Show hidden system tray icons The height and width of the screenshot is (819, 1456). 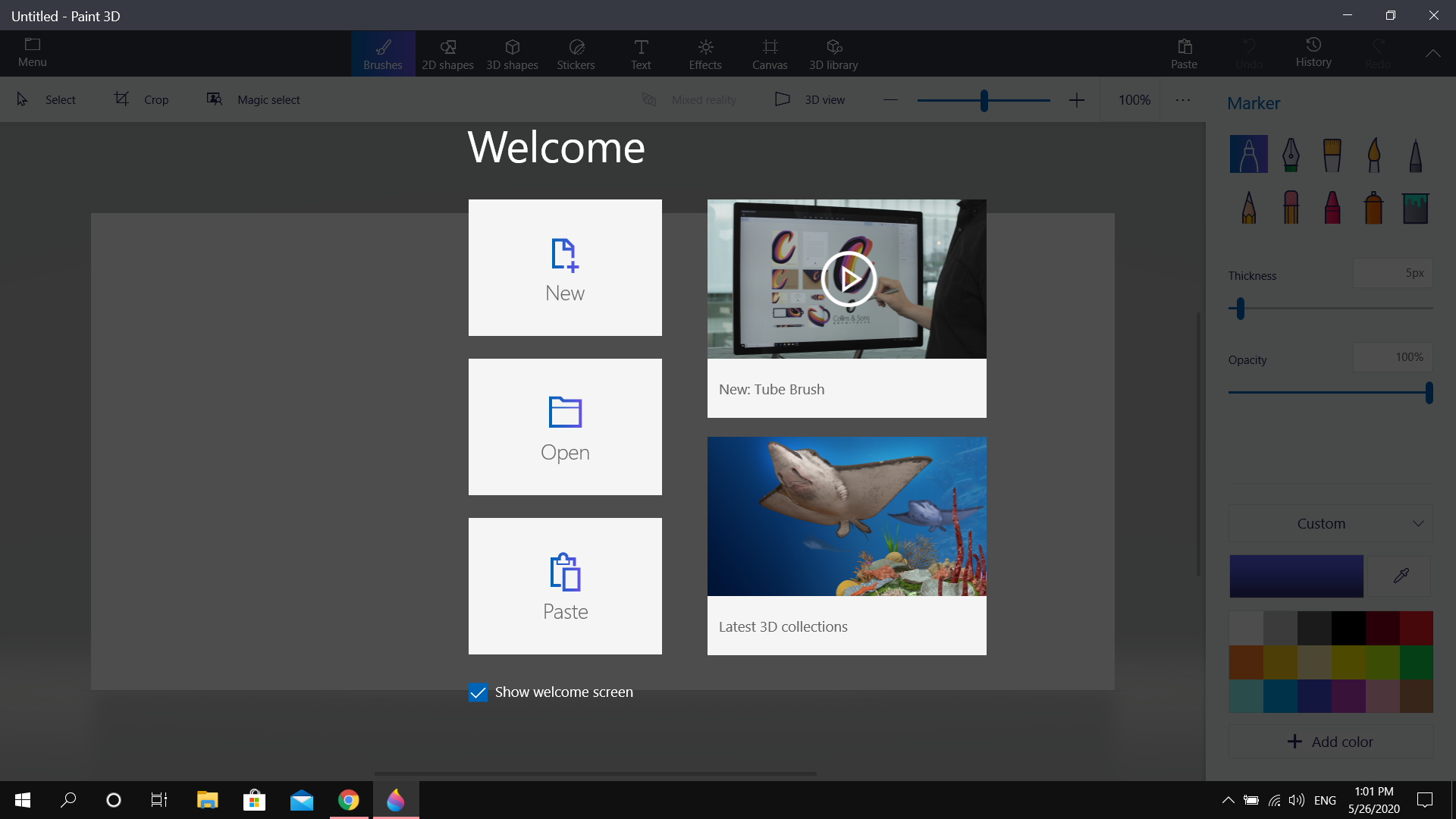tap(1228, 800)
